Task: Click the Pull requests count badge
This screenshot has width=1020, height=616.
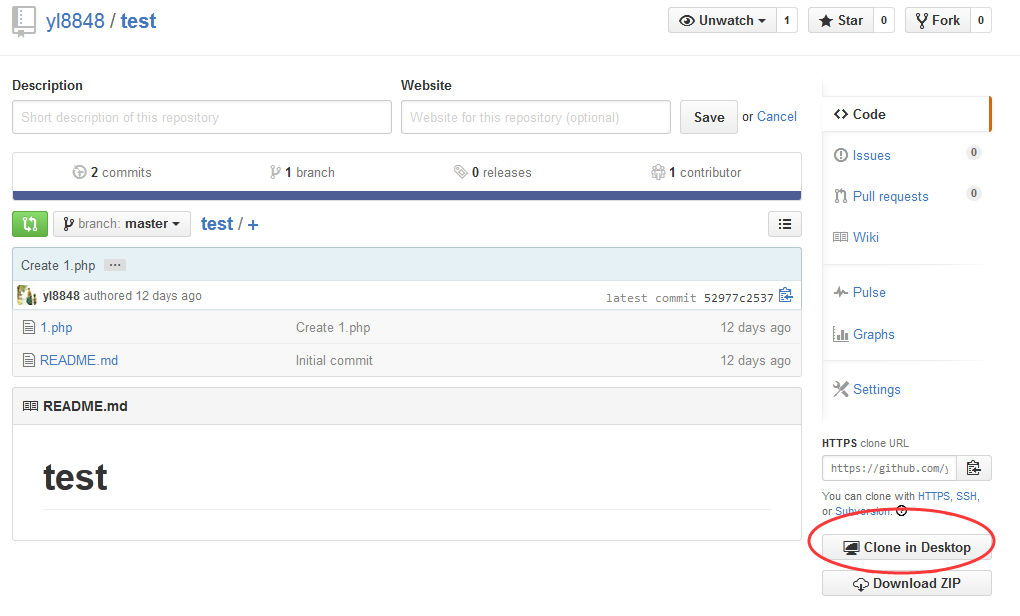Action: pos(974,193)
